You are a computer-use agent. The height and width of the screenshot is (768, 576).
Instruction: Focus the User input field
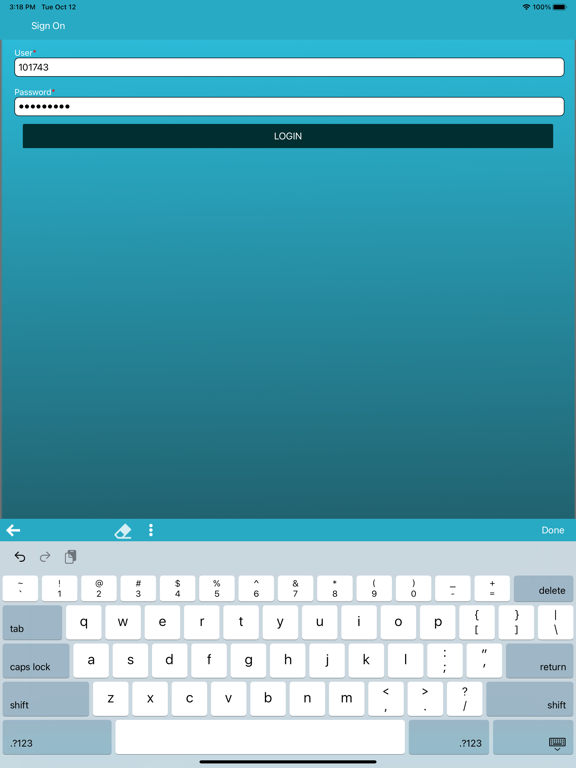pos(289,67)
